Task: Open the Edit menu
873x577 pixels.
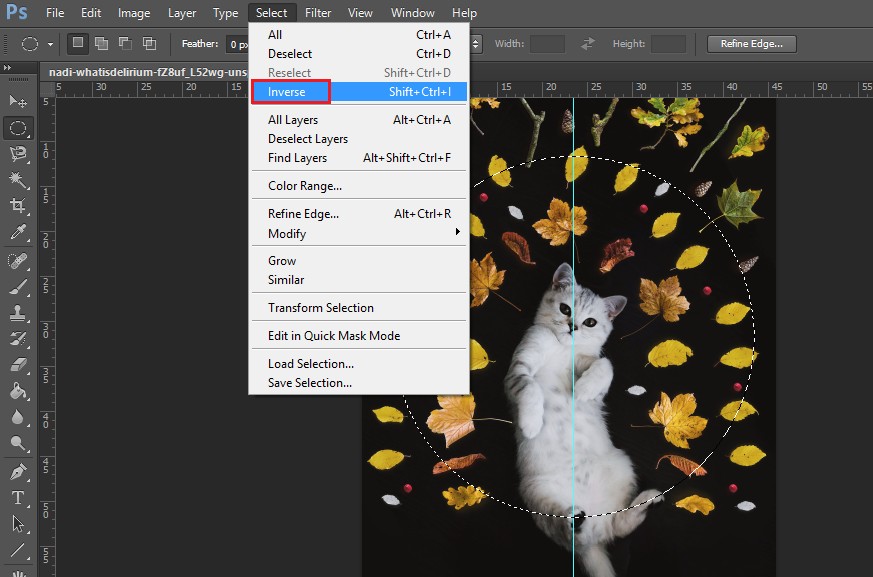Action: 91,13
